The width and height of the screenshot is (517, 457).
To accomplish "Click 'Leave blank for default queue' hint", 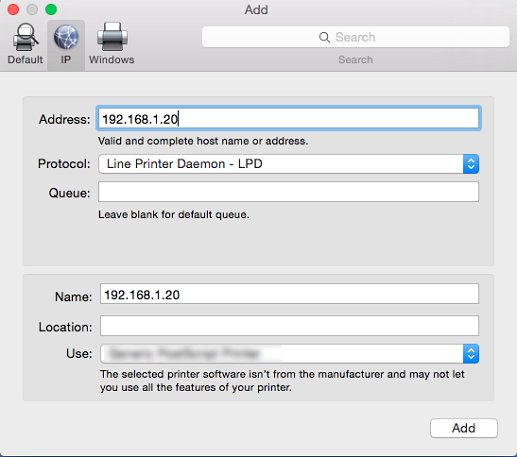I will click(174, 214).
